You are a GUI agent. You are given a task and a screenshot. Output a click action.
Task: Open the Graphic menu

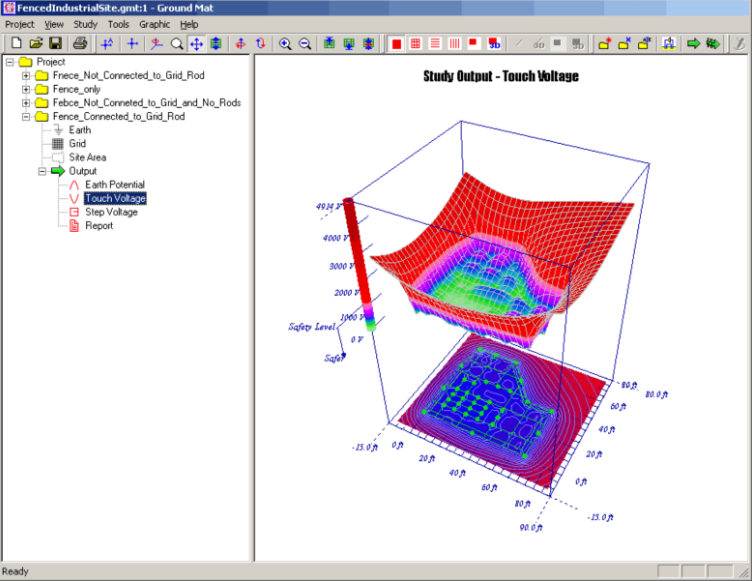point(154,24)
